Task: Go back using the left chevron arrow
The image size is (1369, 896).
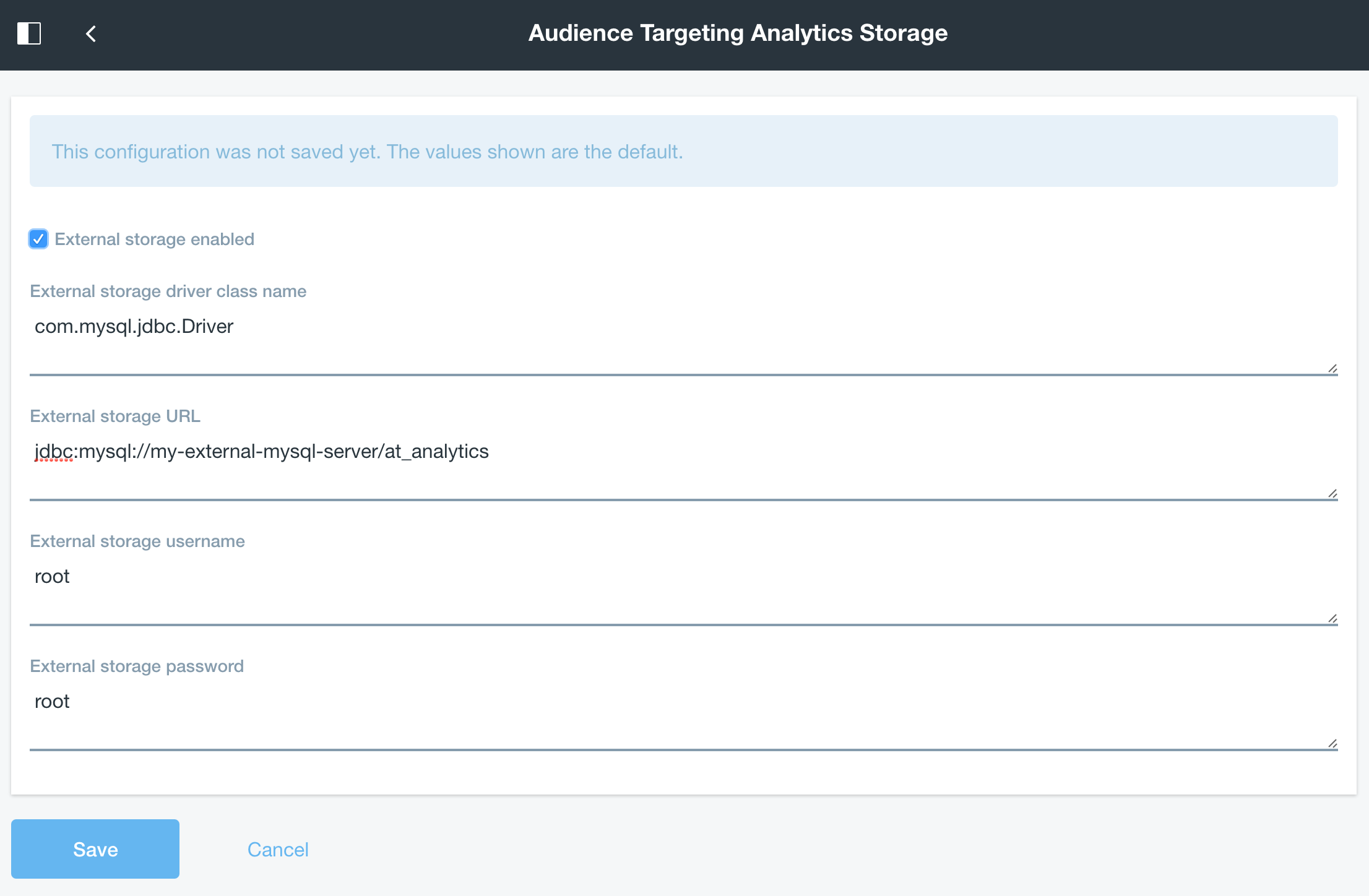Action: tap(91, 33)
